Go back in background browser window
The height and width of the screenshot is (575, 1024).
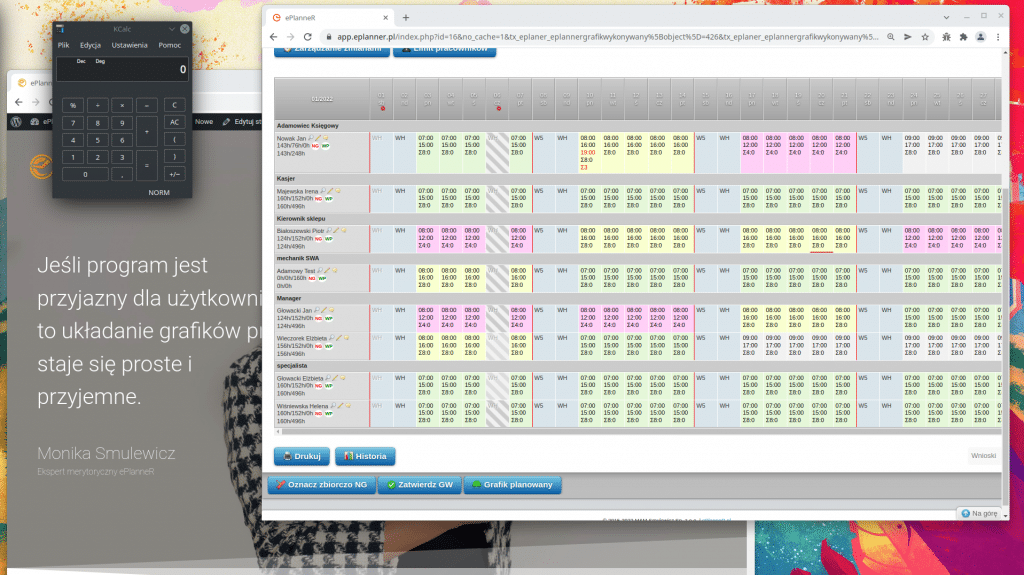click(x=18, y=102)
